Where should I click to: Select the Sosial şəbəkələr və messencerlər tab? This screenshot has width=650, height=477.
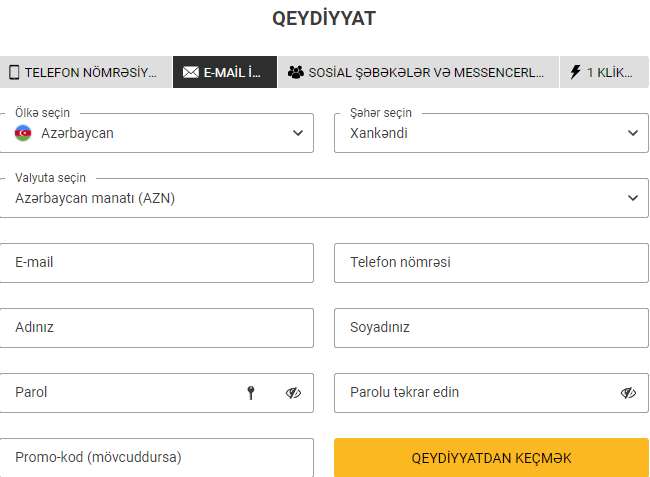(418, 72)
